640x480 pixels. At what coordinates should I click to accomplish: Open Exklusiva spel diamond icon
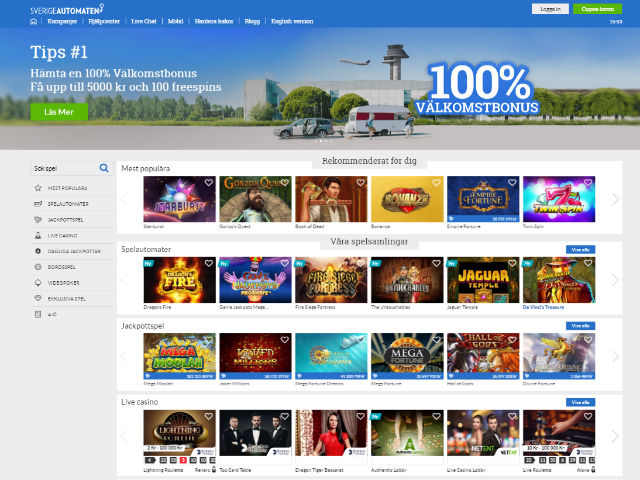pos(38,298)
